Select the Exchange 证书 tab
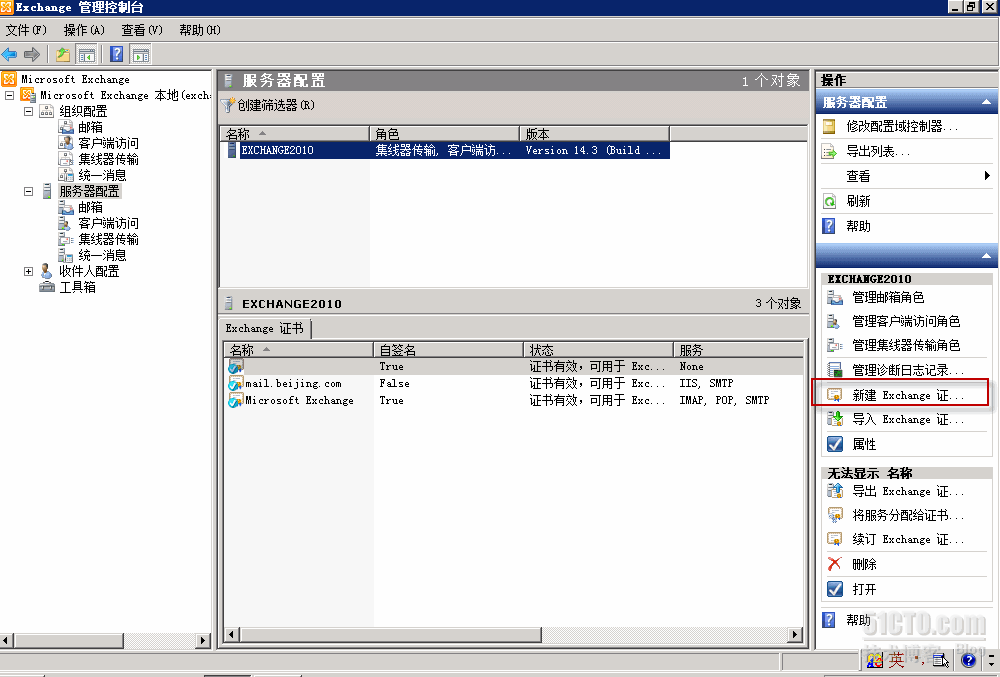 265,328
